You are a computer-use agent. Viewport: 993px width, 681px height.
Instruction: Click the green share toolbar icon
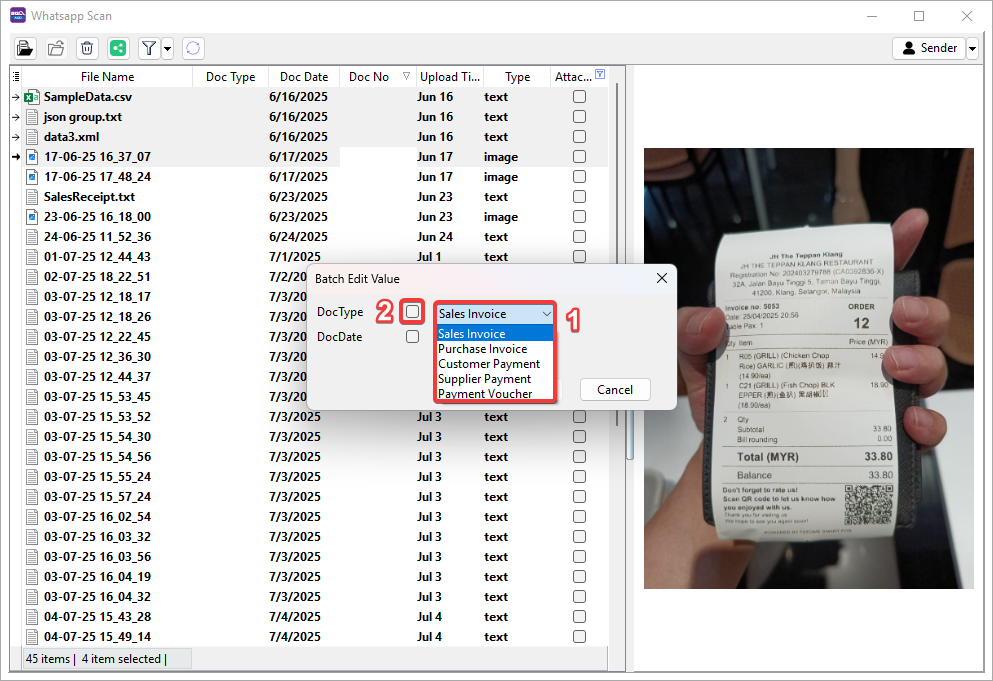(118, 48)
